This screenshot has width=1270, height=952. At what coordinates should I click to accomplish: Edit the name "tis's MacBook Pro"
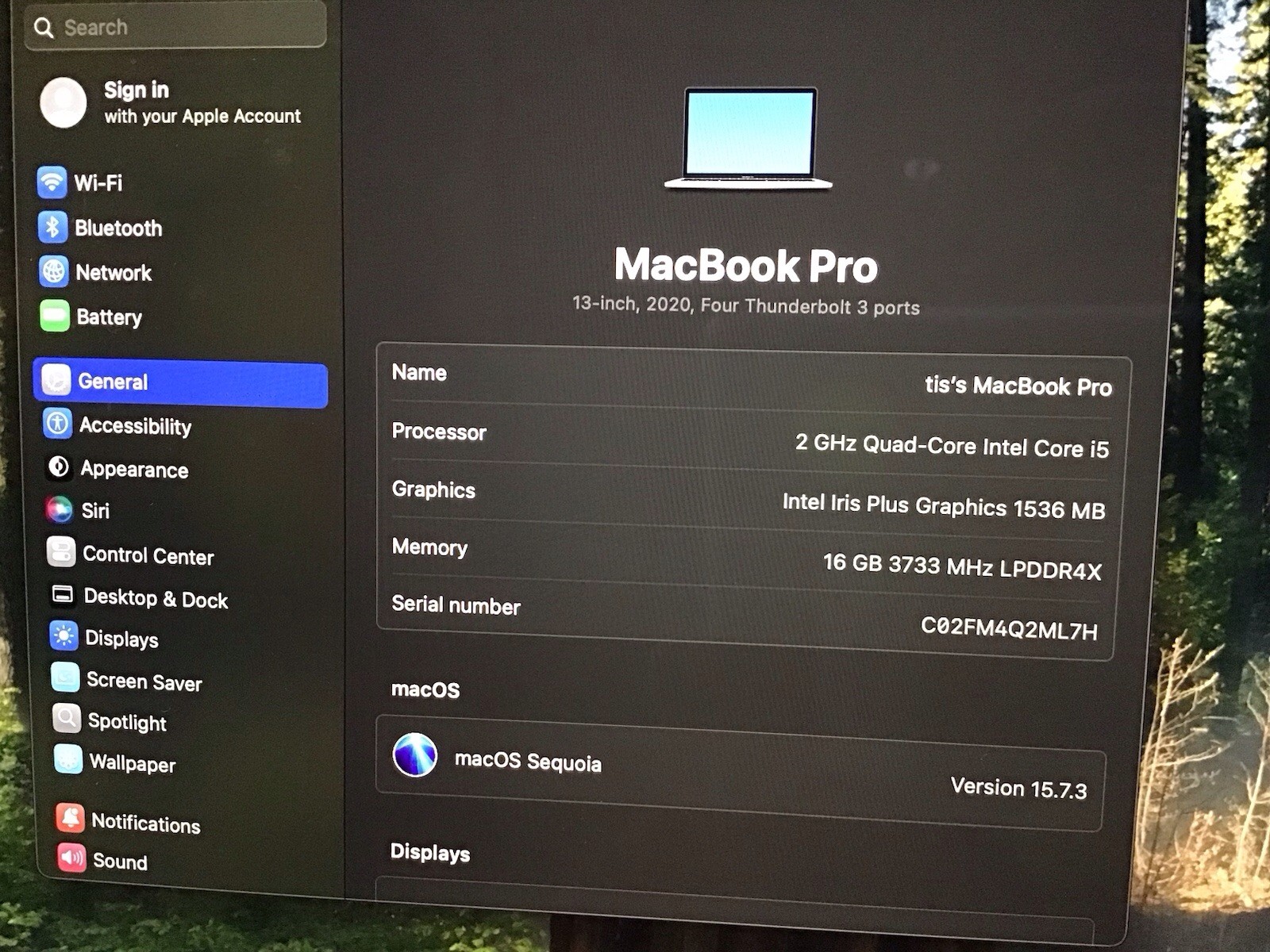(1018, 386)
